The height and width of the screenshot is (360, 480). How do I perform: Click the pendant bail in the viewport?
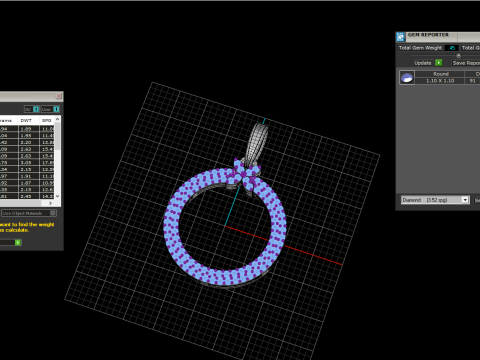pyautogui.click(x=257, y=143)
